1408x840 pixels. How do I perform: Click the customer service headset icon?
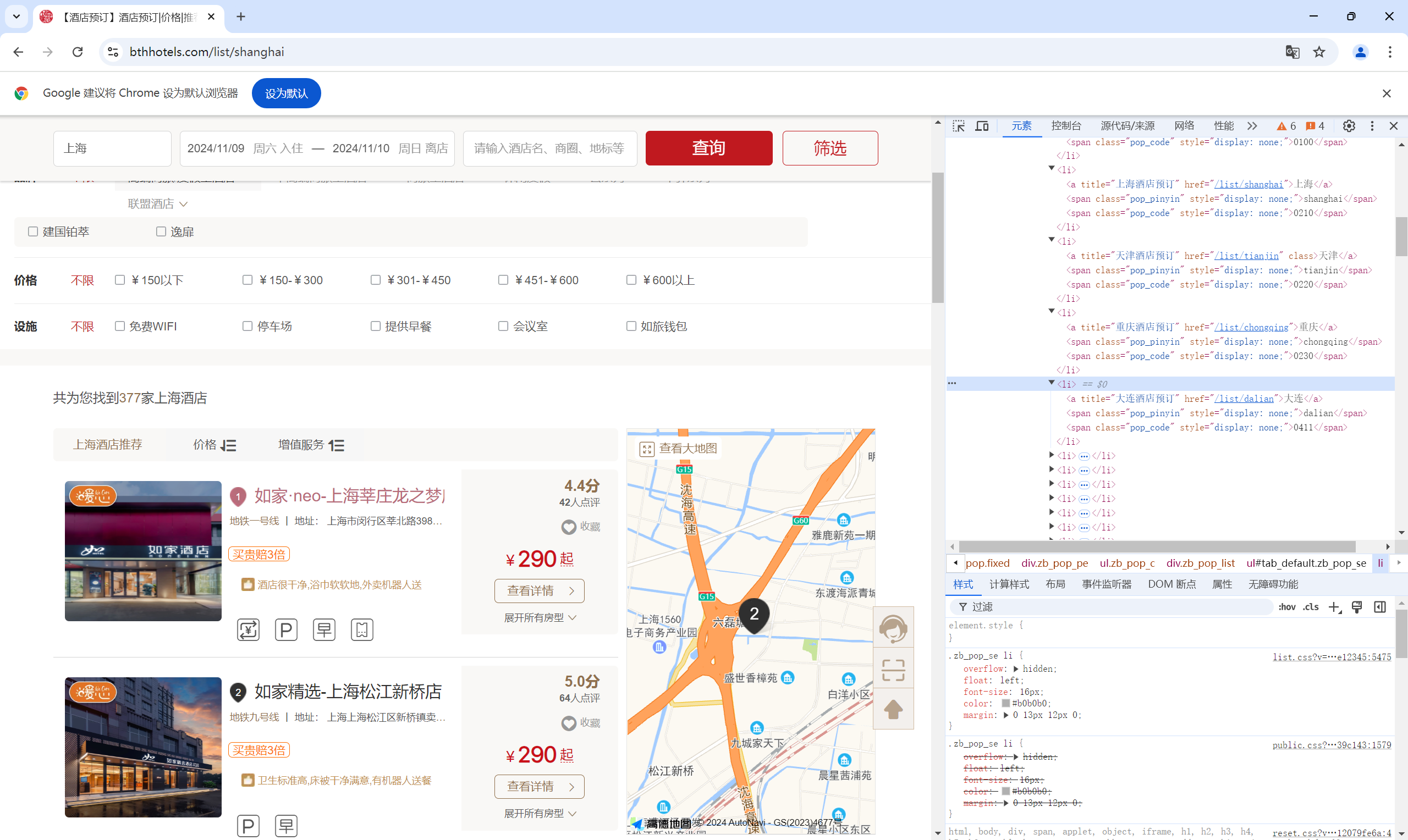point(893,628)
